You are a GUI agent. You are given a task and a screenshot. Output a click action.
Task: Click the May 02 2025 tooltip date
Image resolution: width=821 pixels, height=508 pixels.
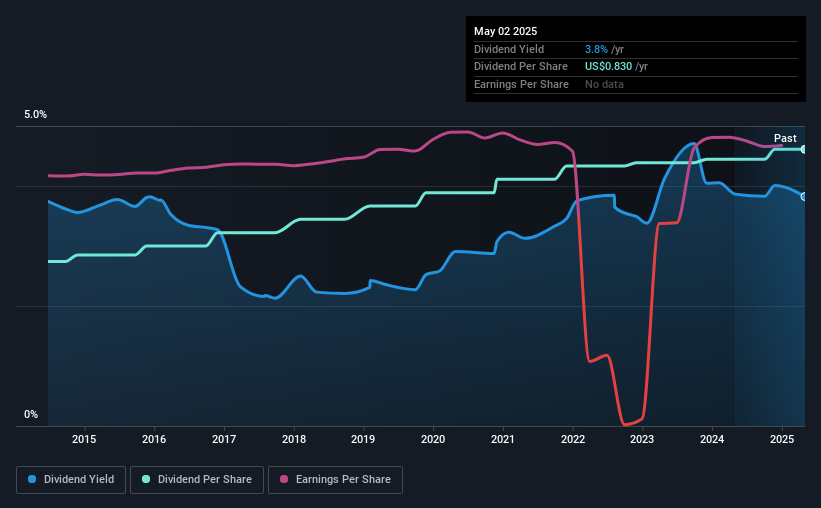click(505, 31)
